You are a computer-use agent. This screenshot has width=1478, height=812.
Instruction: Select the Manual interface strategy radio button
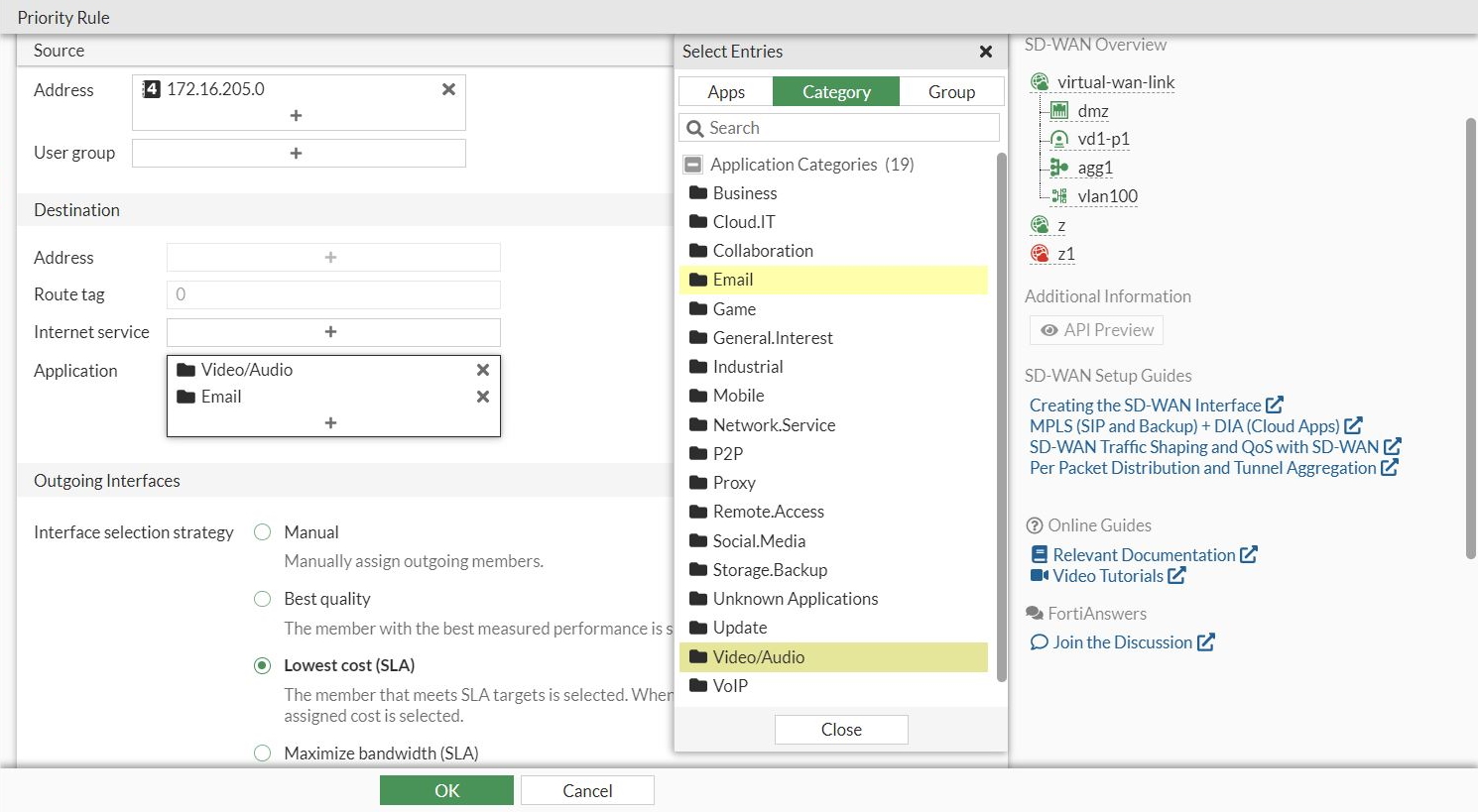pos(263,532)
